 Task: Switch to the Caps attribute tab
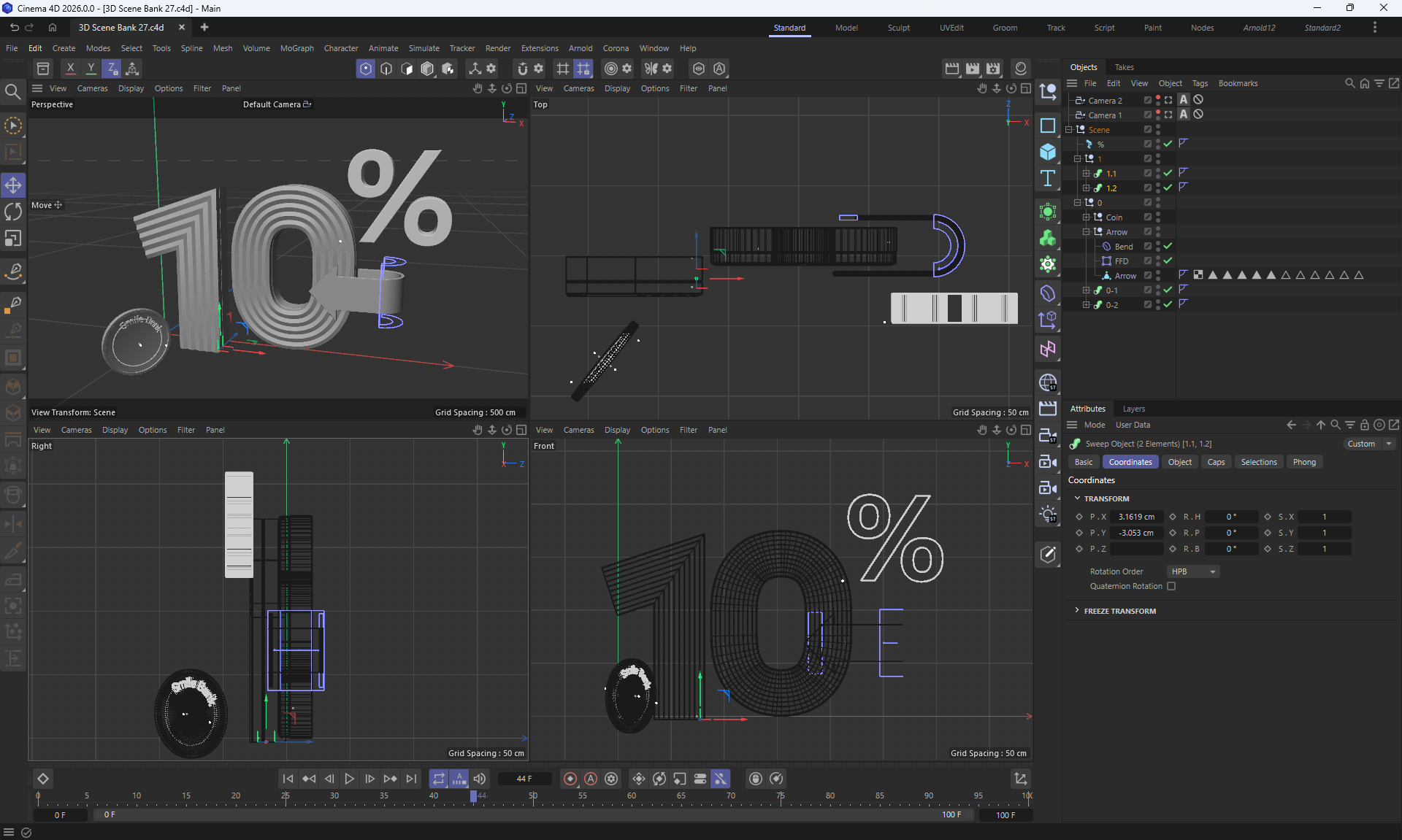pyautogui.click(x=1216, y=462)
